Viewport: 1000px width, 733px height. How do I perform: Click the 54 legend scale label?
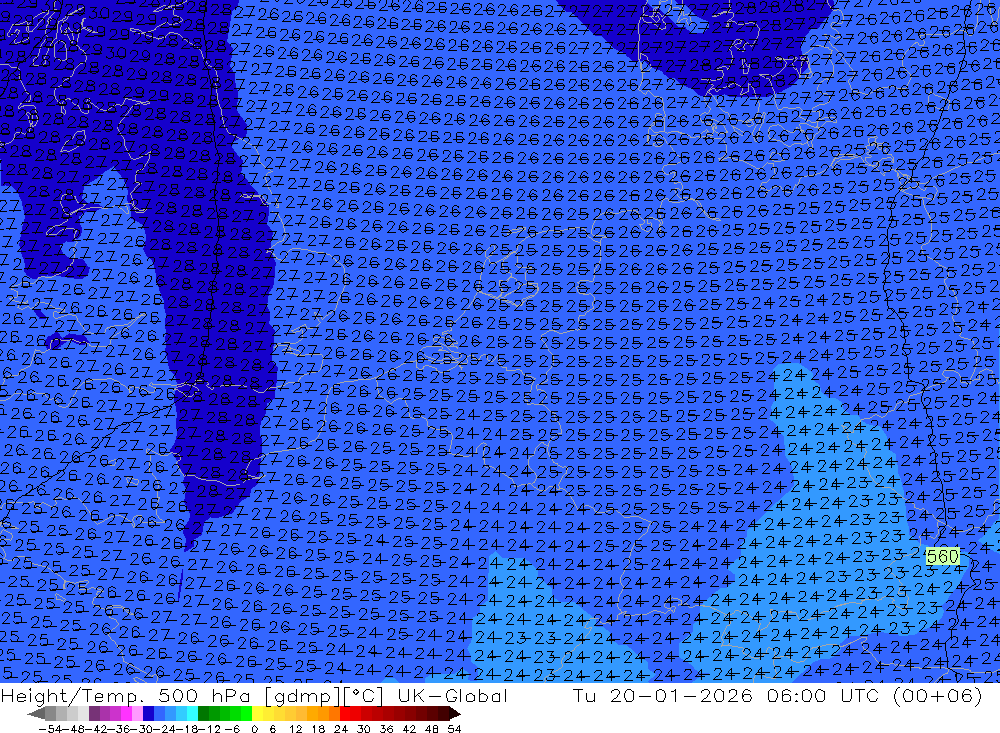pos(454,729)
